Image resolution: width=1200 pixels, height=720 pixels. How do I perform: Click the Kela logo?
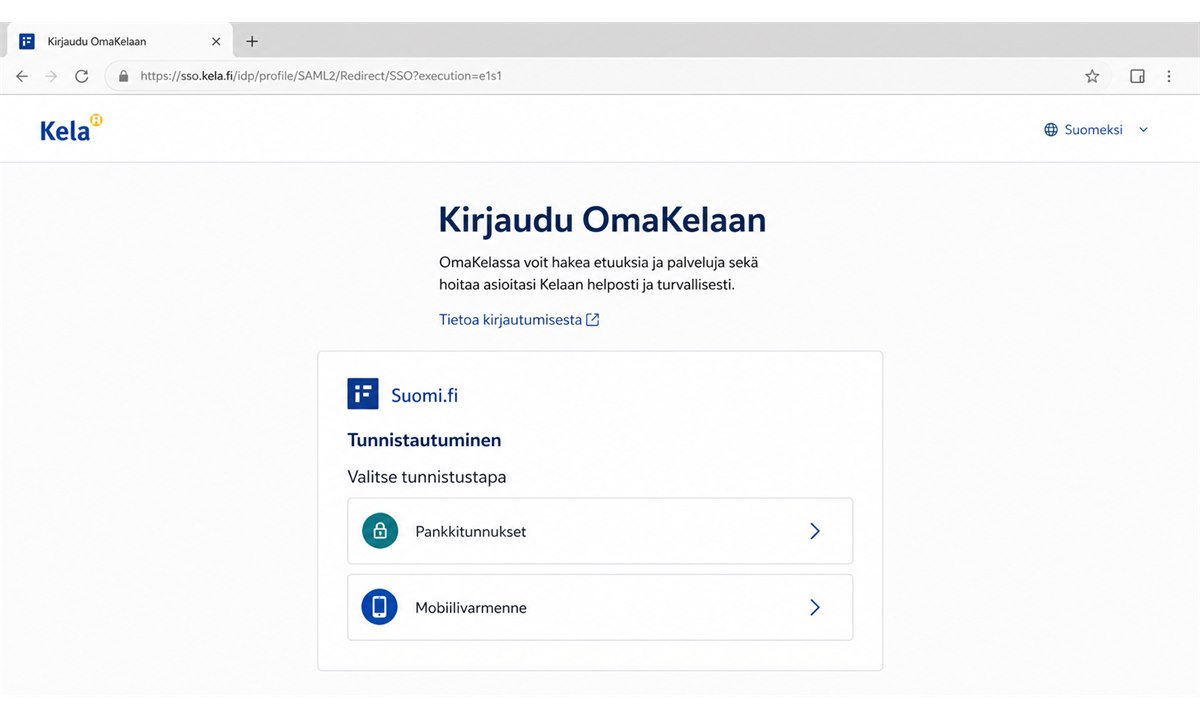(x=71, y=128)
